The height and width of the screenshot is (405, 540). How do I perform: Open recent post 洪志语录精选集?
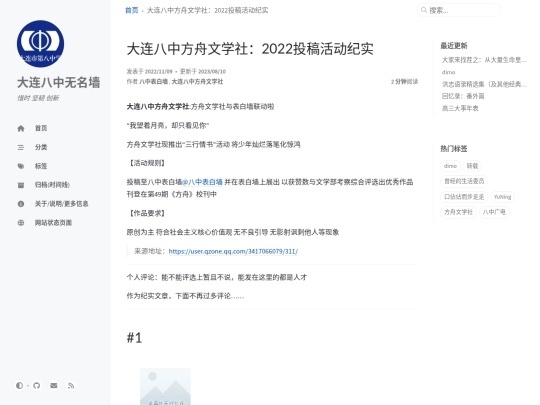point(484,84)
